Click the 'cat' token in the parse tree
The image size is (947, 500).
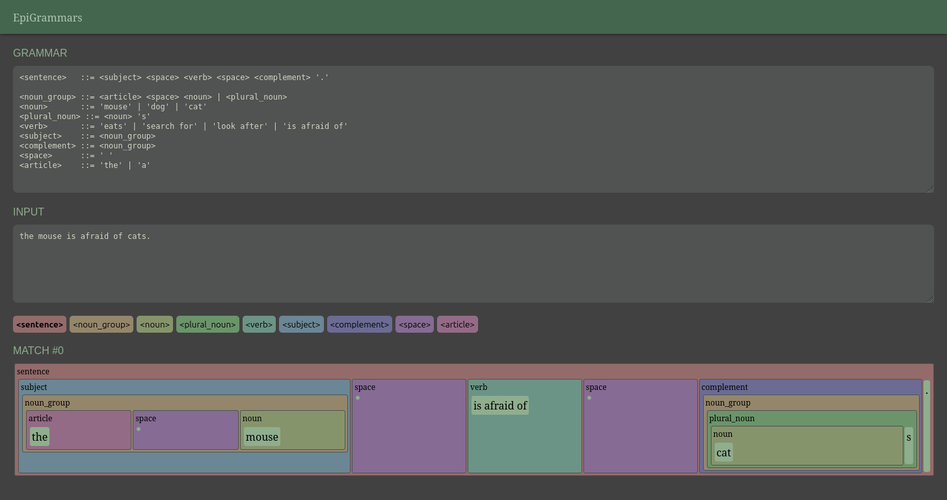[724, 452]
